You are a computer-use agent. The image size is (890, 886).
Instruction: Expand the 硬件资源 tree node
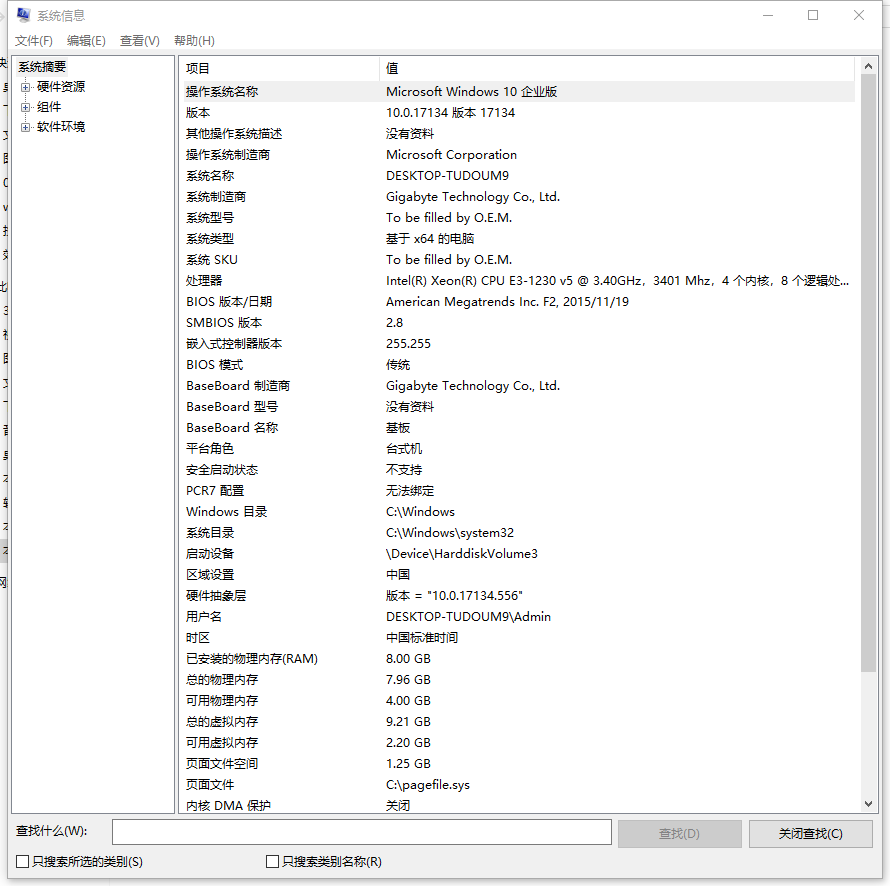point(25,87)
